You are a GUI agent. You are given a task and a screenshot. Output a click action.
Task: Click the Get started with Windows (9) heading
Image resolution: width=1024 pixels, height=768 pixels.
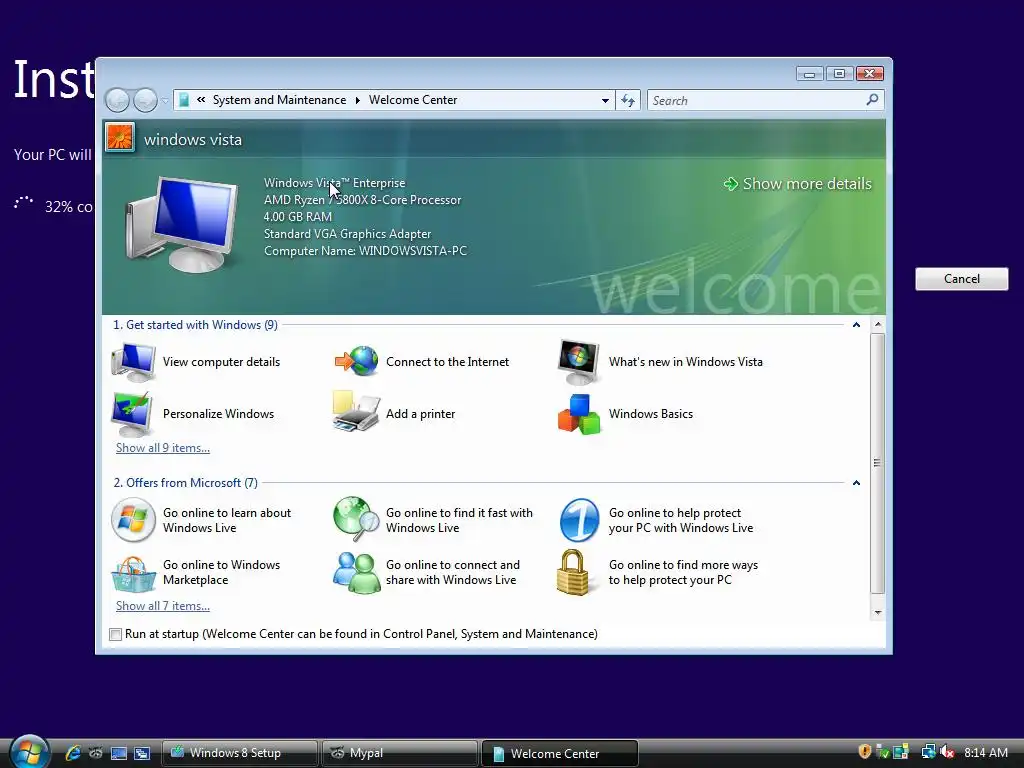pos(195,325)
